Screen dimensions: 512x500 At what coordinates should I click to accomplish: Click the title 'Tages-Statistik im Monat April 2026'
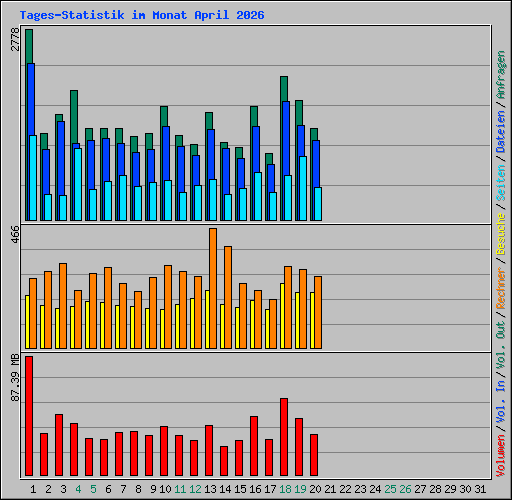tap(142, 15)
